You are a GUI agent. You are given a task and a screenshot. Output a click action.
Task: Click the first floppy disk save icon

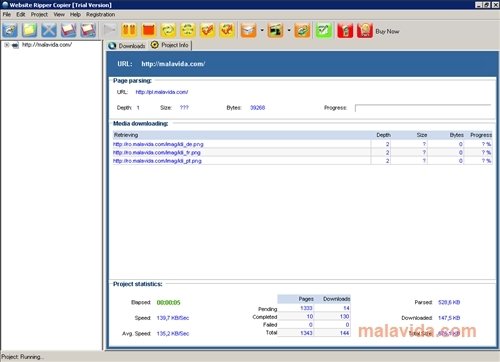click(69, 30)
